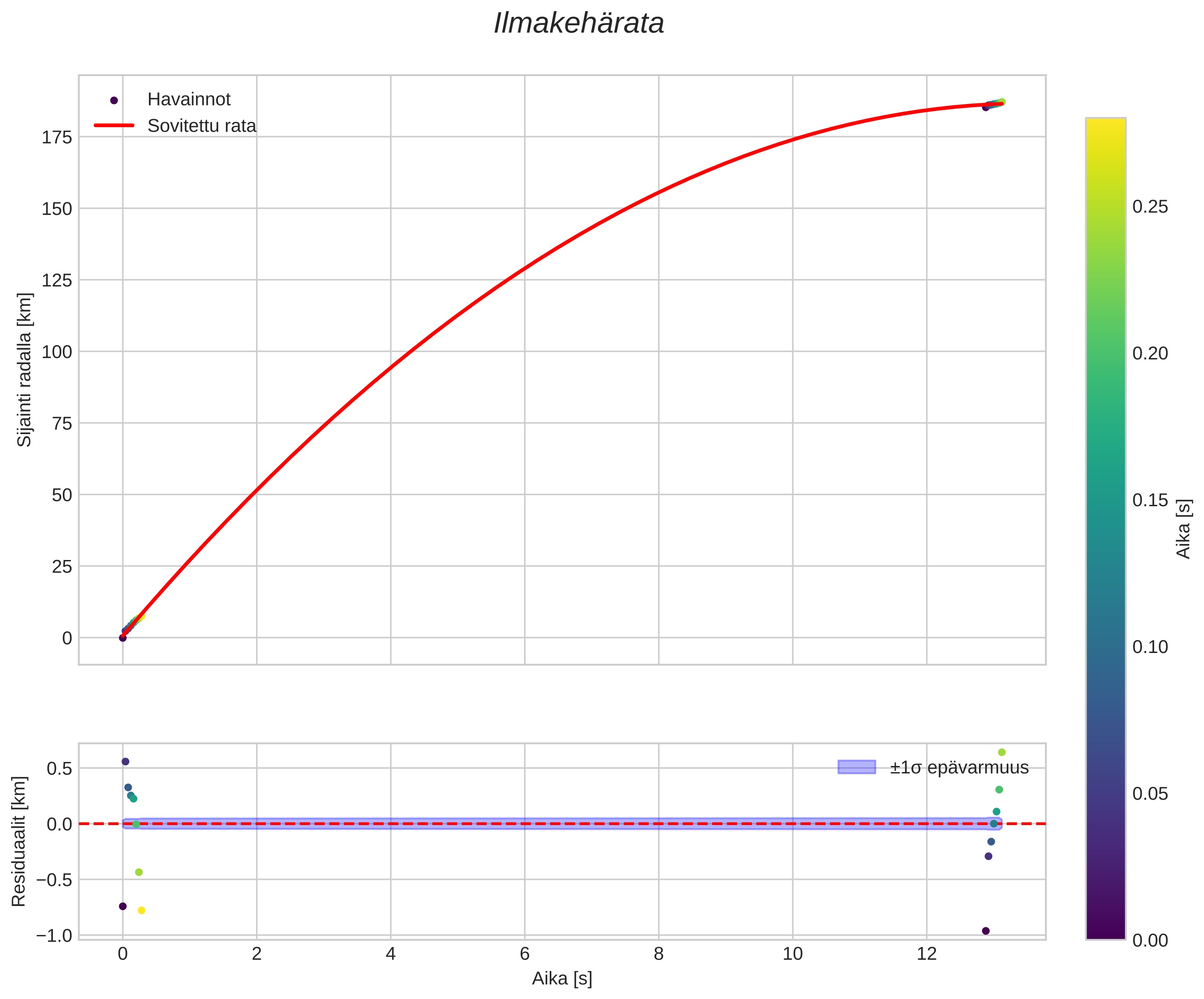Click the x-axis label Aika [s]

click(562, 979)
